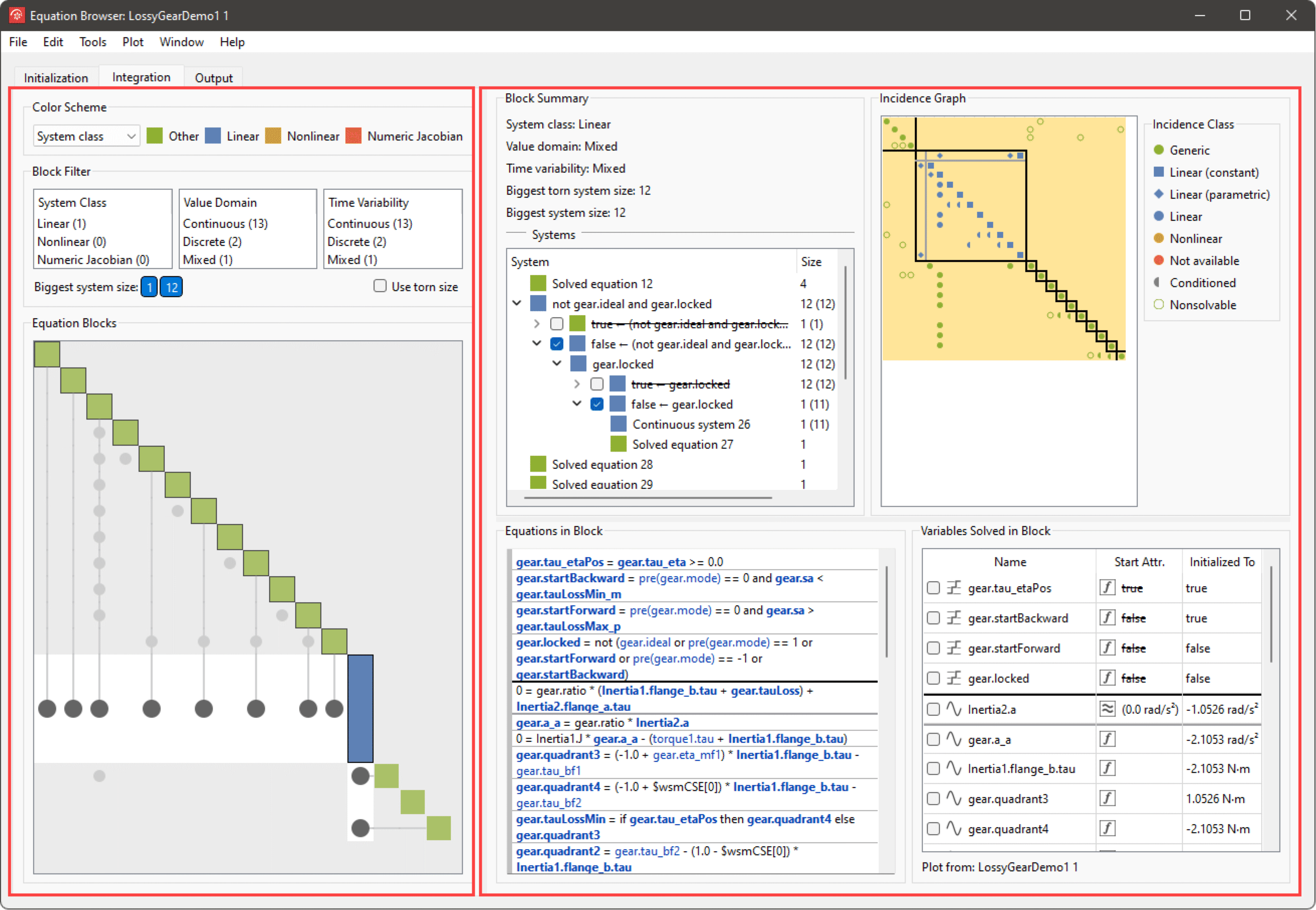Tick the gear.quadrant3 variable checkbox
This screenshot has width=1316, height=910.
tap(933, 799)
